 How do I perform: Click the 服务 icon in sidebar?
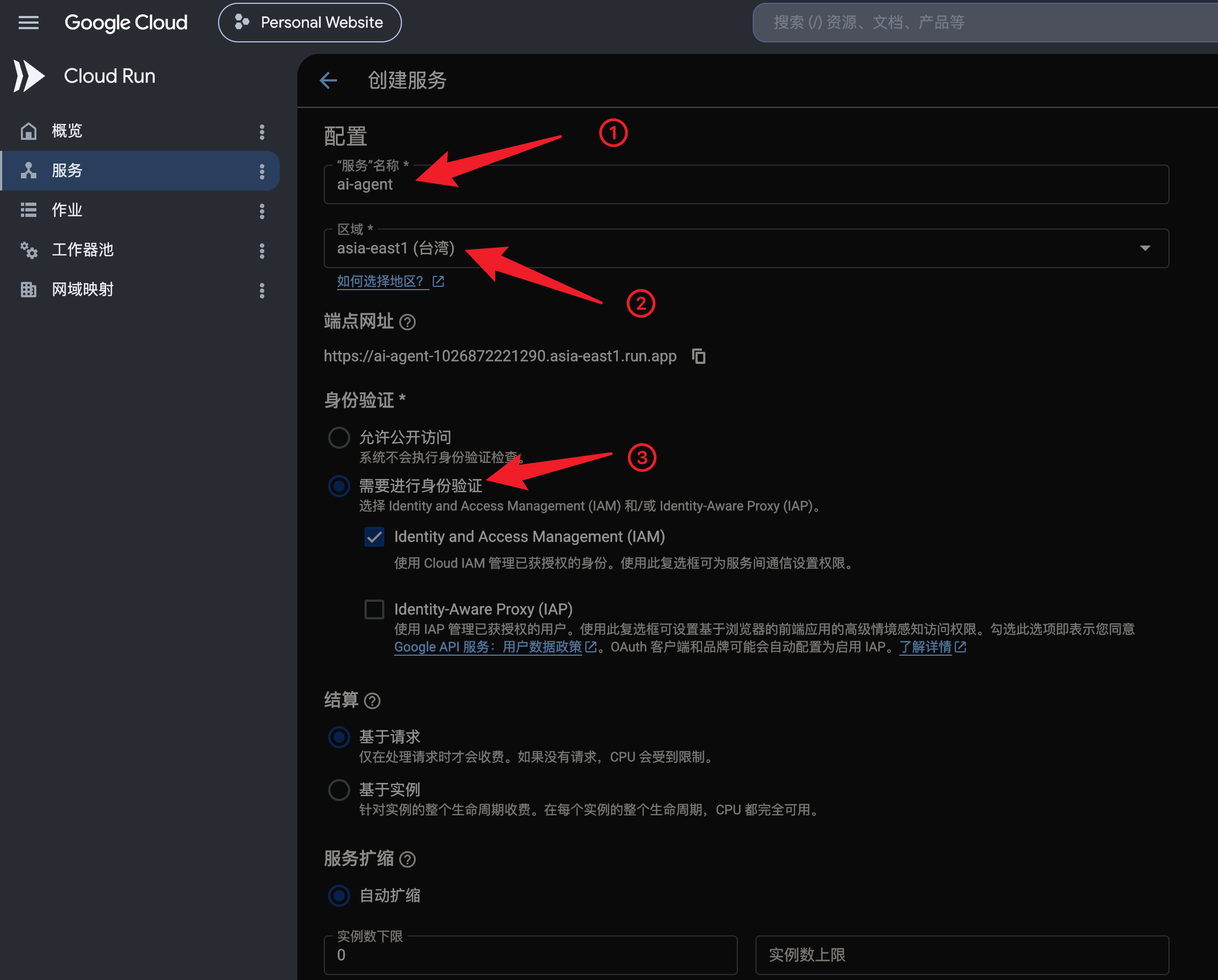tap(28, 171)
